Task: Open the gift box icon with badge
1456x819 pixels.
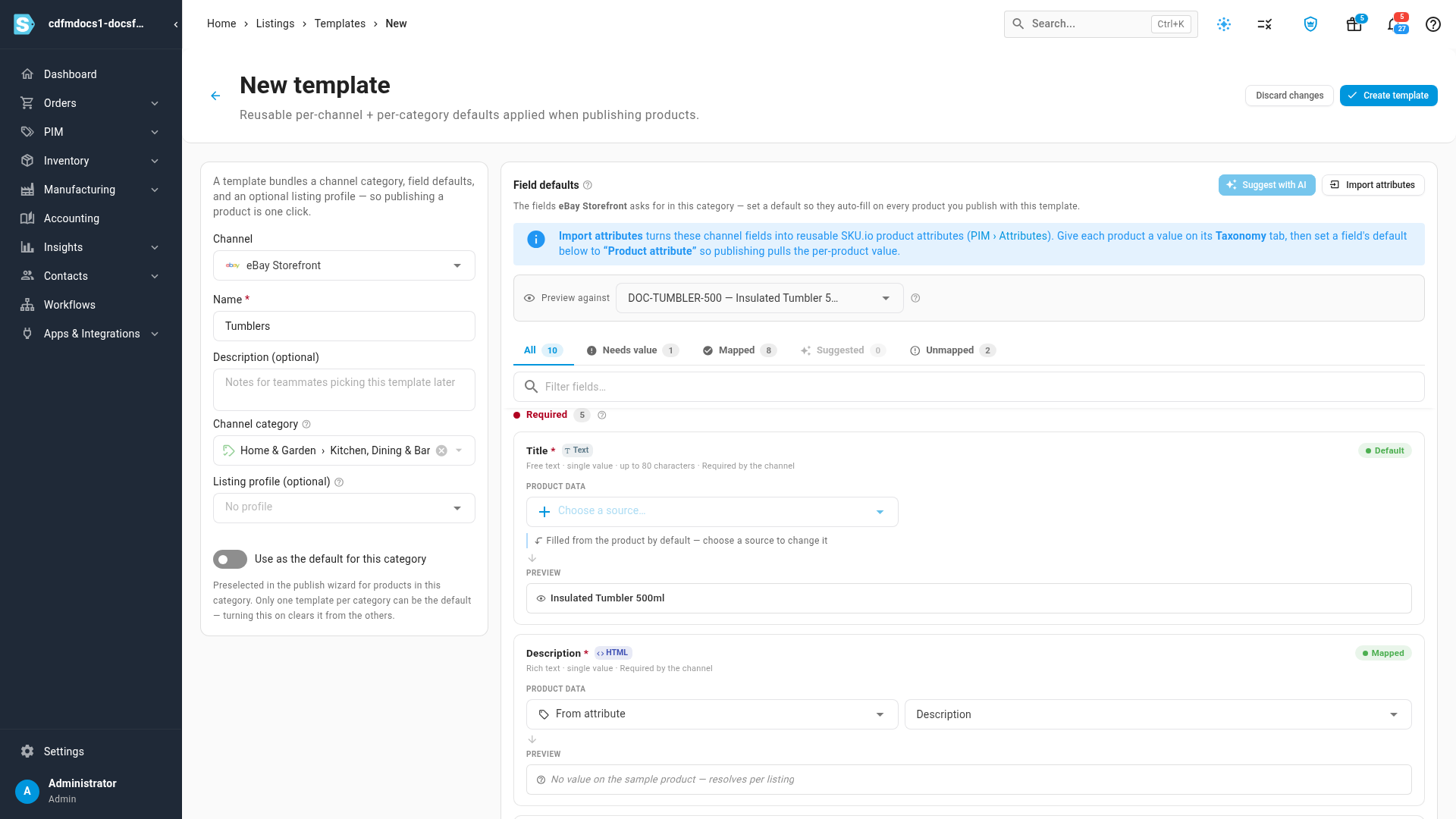Action: [1354, 24]
